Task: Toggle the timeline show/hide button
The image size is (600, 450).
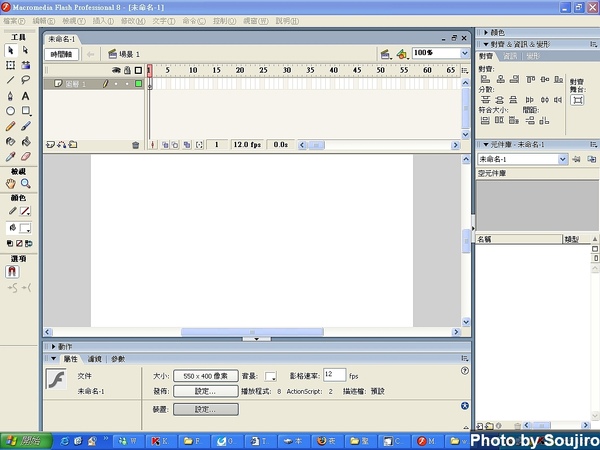Action: pos(62,54)
